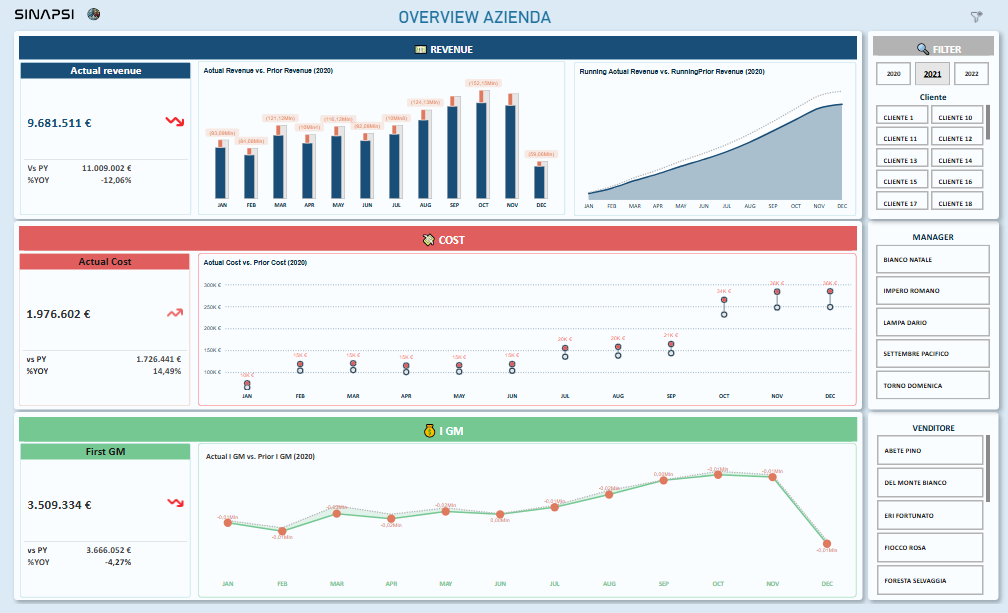The height and width of the screenshot is (613, 1008).
Task: Click the magnifying glass icon in FILTER header
Action: tap(922, 48)
